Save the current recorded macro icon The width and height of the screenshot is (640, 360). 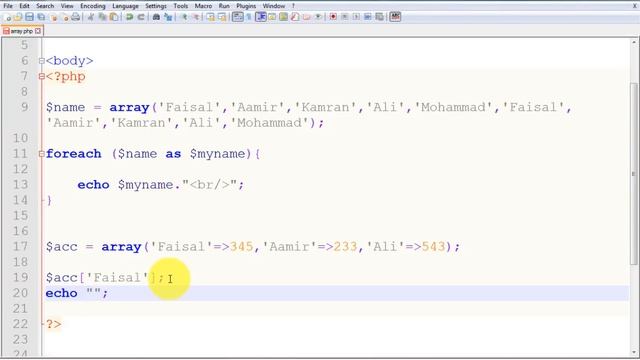[380, 17]
